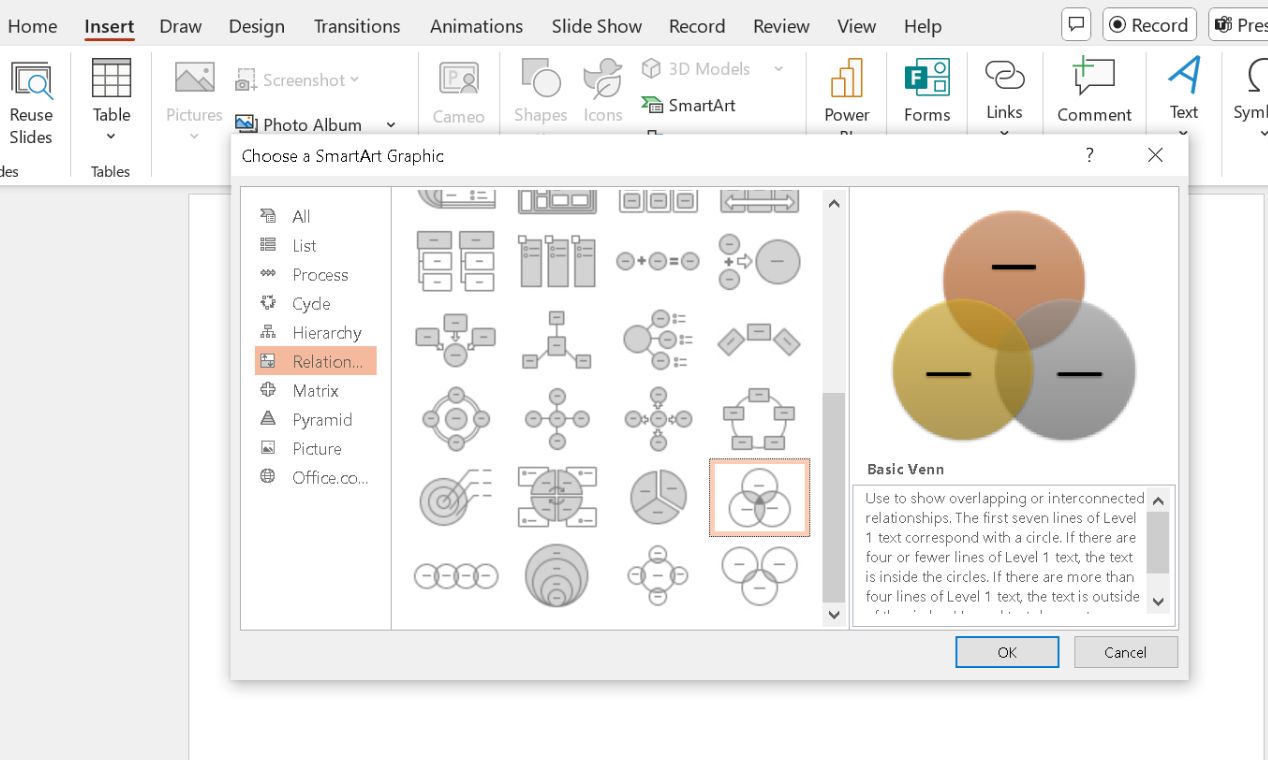
Task: Expand the Photo Album dropdown arrow
Action: (391, 125)
